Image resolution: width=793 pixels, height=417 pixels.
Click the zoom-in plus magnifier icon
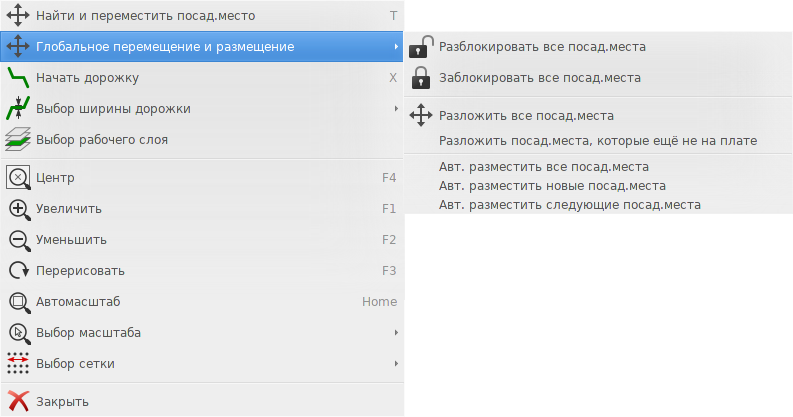tap(19, 209)
